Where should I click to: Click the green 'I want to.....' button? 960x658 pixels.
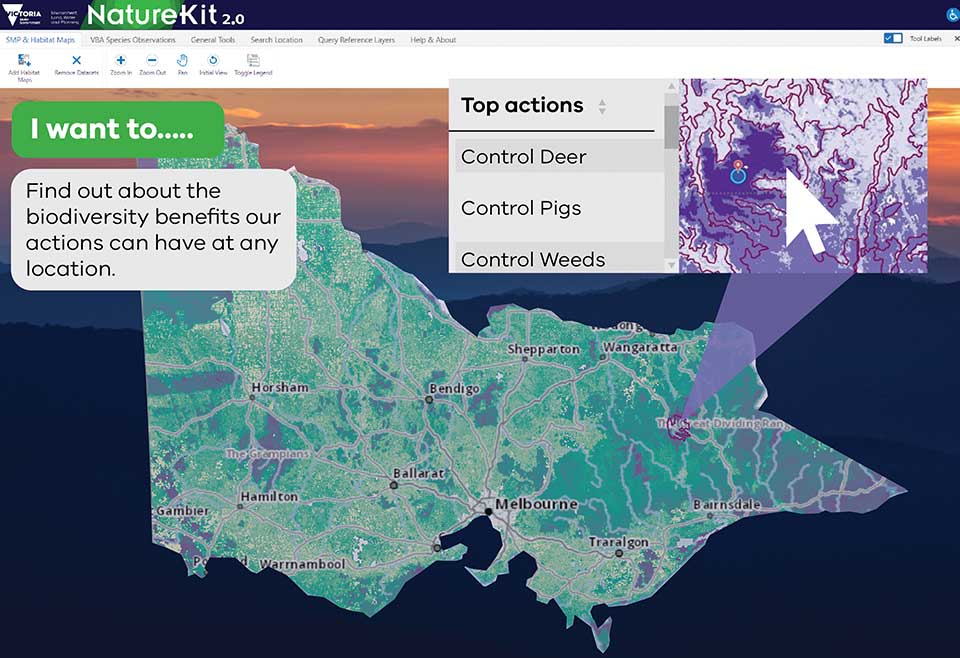coord(118,129)
